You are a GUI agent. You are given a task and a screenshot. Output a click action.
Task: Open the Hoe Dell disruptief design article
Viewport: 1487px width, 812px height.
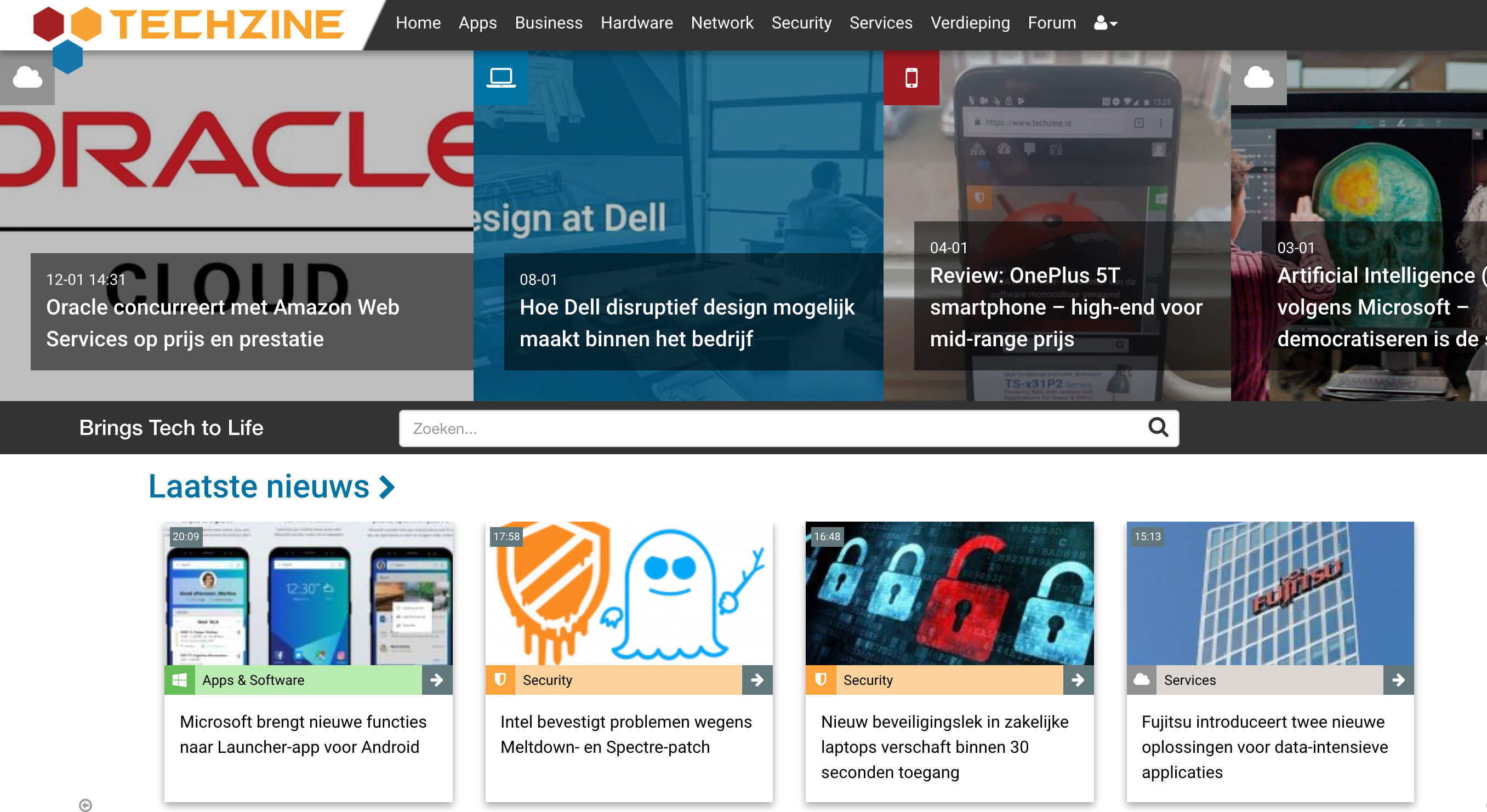coord(687,323)
